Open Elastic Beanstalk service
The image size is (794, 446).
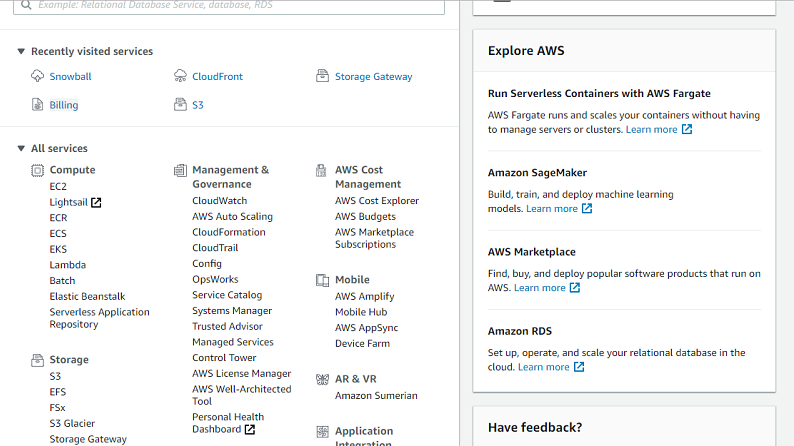click(87, 296)
